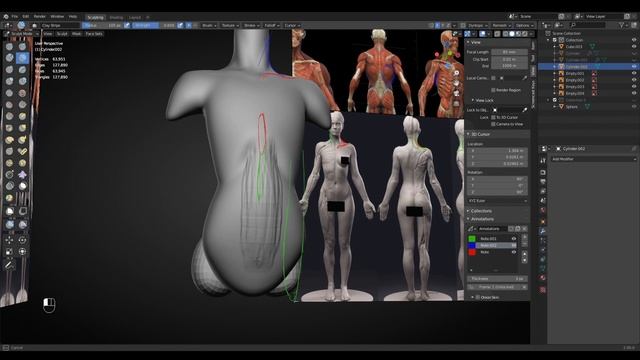Hide the green Note.001 annotation layer
The height and width of the screenshot is (360, 640).
[514, 238]
